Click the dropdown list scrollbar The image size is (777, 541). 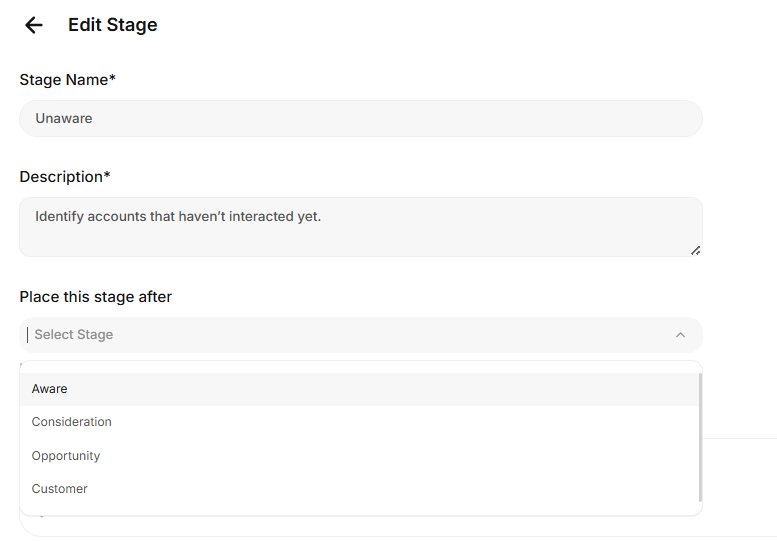click(x=700, y=437)
